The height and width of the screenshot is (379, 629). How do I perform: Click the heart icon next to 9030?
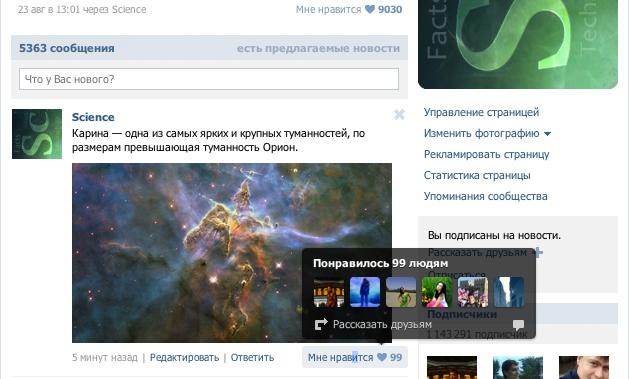(x=370, y=9)
